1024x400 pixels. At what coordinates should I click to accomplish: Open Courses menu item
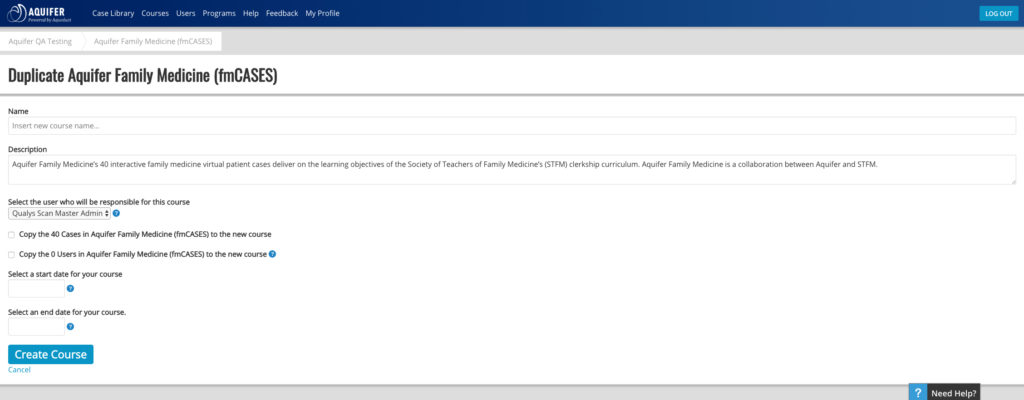tap(155, 13)
